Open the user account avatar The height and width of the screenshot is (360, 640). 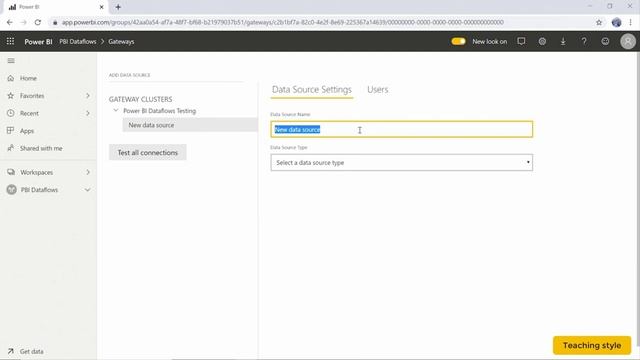coord(628,41)
